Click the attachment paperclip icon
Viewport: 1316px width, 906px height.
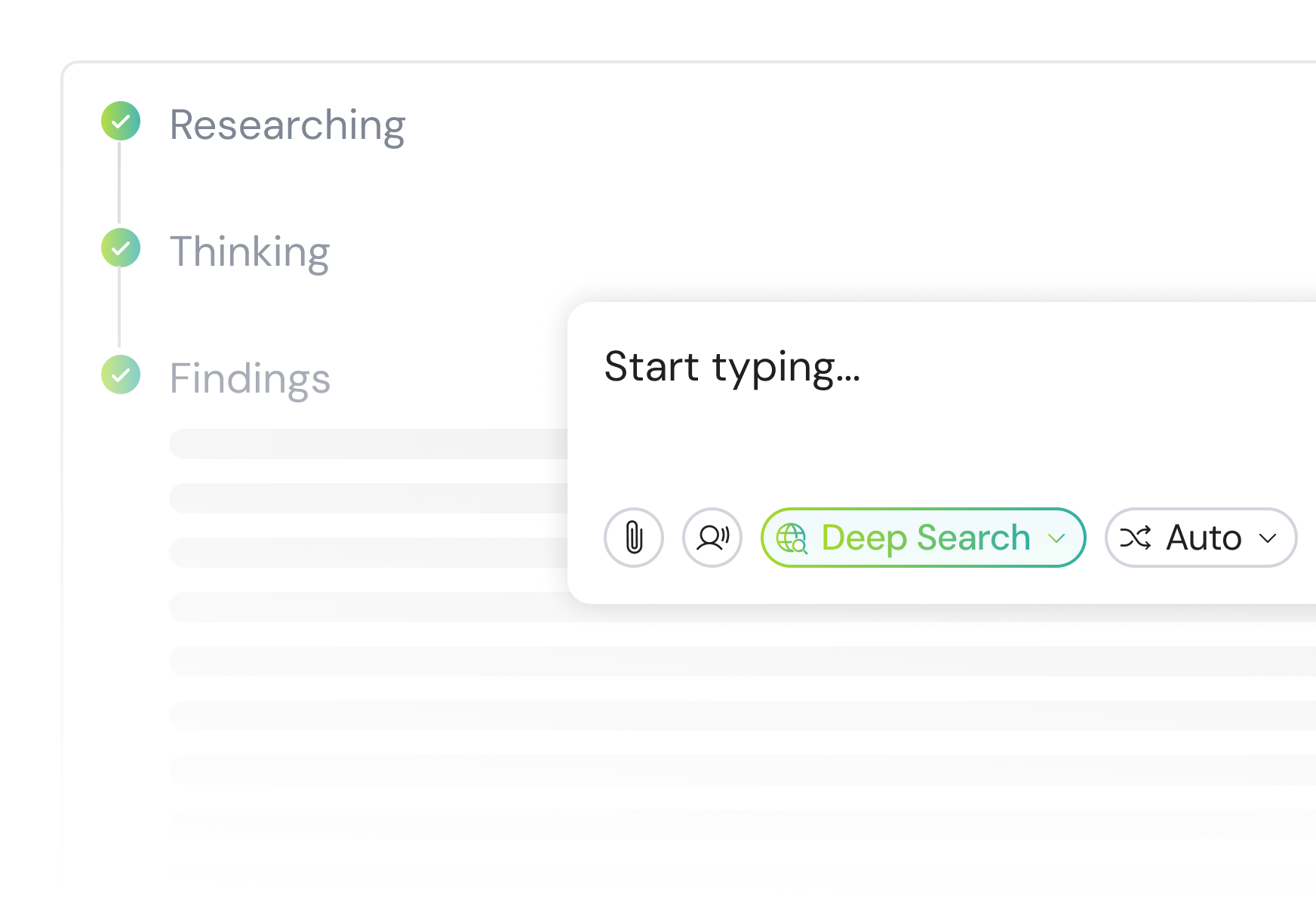coord(634,538)
